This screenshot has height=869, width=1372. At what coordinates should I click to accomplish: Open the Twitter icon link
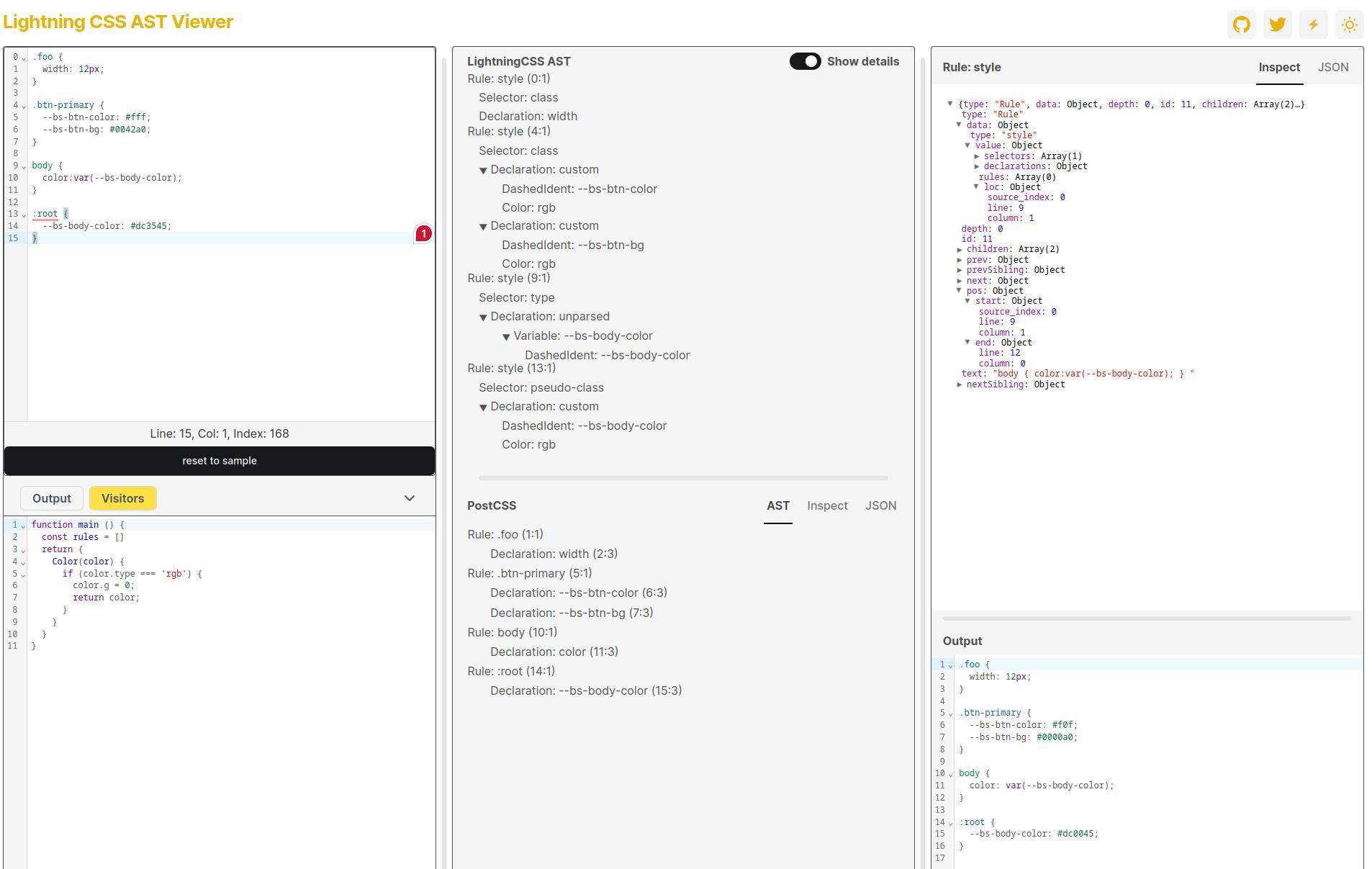pyautogui.click(x=1278, y=24)
